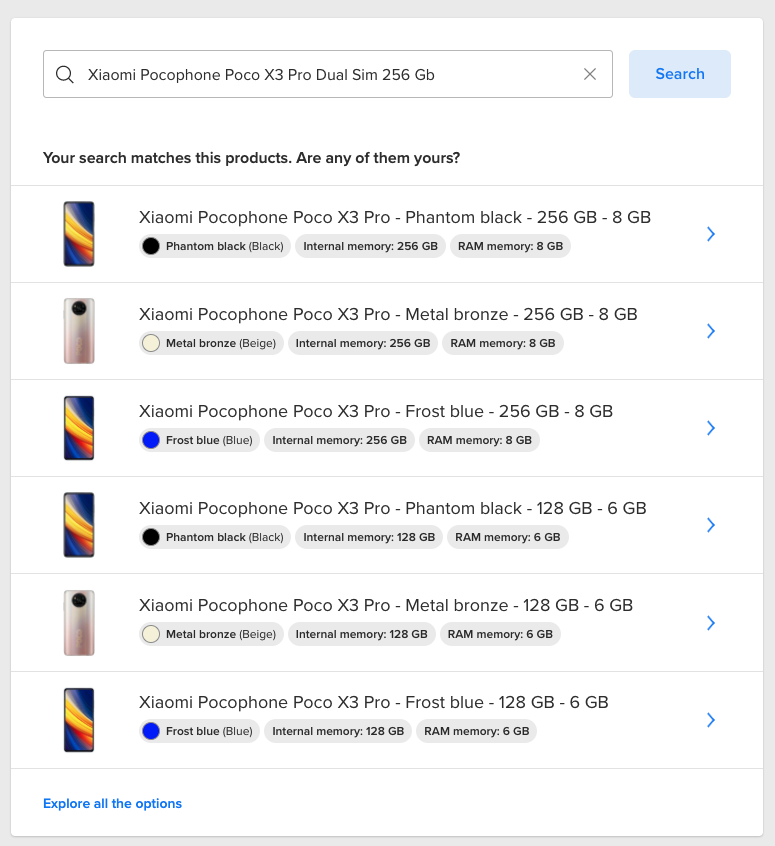The height and width of the screenshot is (846, 775).
Task: Open Metal bronze 256 GB result chevron
Action: [711, 331]
